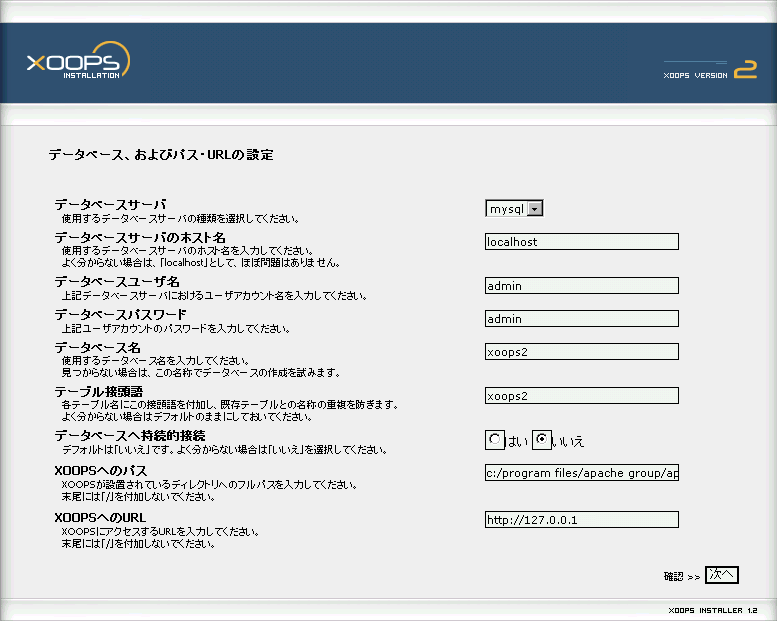
Task: Click the XOOPSへのURL label
Action: click(107, 517)
